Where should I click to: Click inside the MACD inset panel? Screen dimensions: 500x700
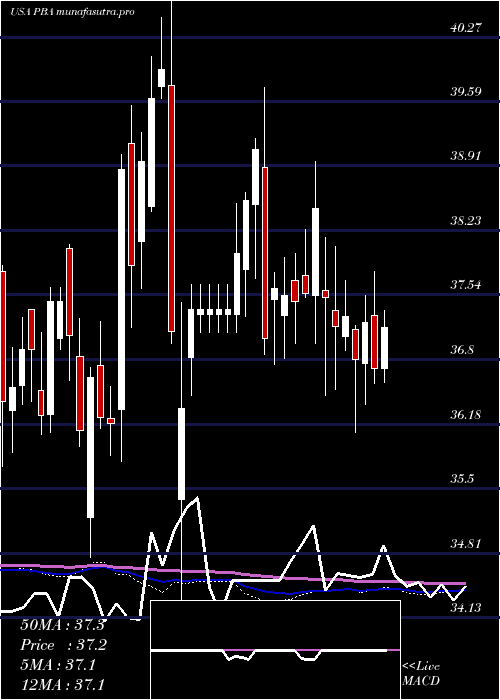[x=275, y=650]
